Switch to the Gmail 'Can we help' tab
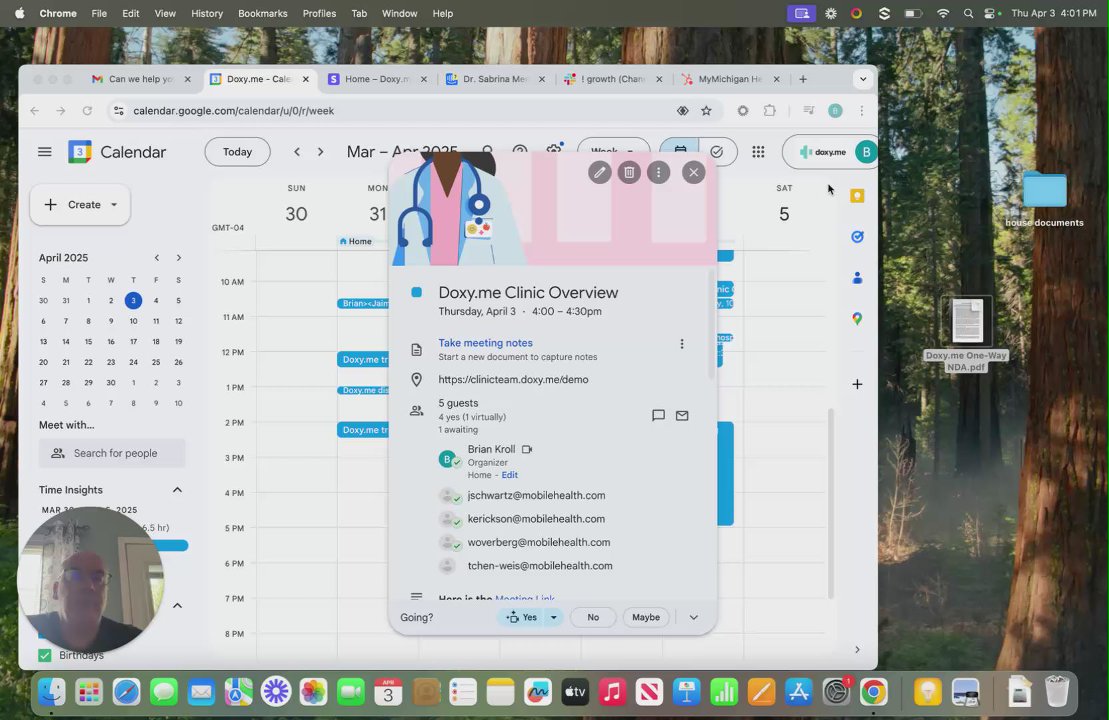The height and width of the screenshot is (720, 1109). pyautogui.click(x=140, y=79)
